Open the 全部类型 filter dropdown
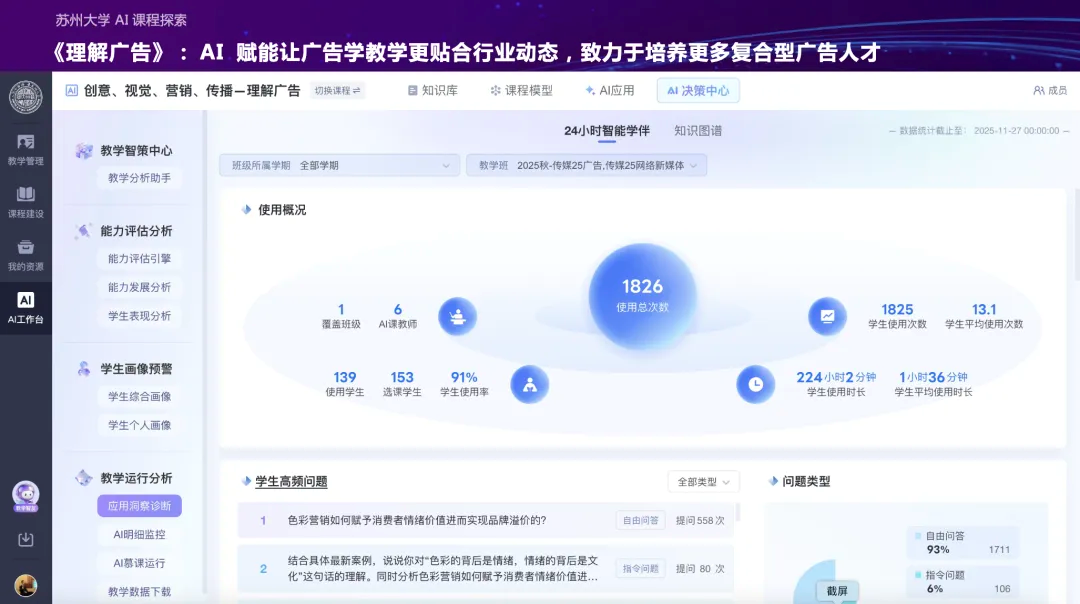The height and width of the screenshot is (604, 1080). pyautogui.click(x=703, y=482)
